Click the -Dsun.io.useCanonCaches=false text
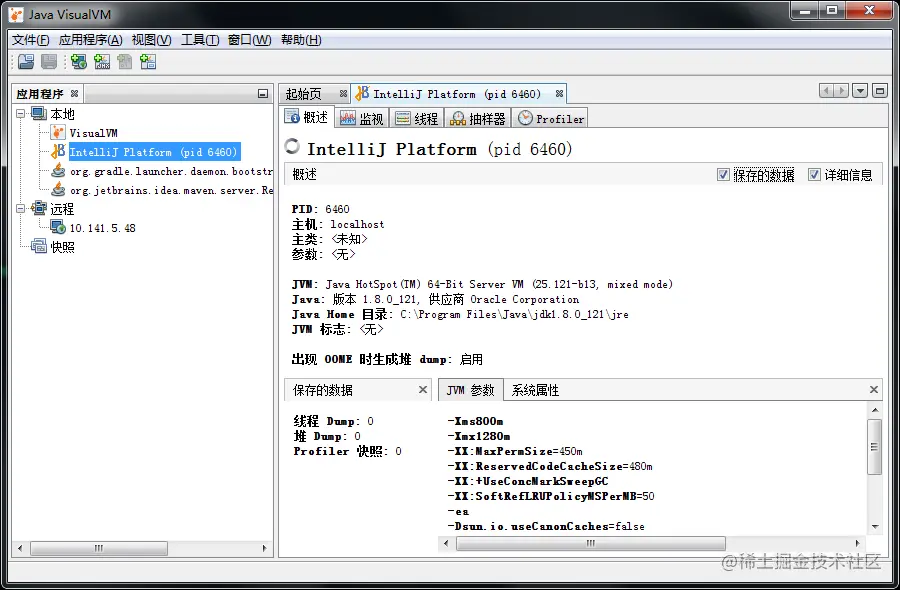The width and height of the screenshot is (900, 590). click(x=546, y=526)
